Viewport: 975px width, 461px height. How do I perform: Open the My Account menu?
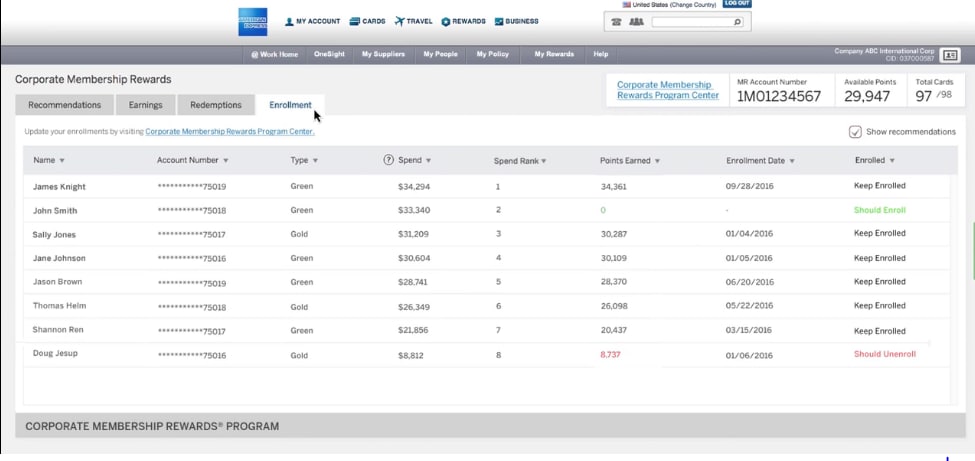click(312, 21)
